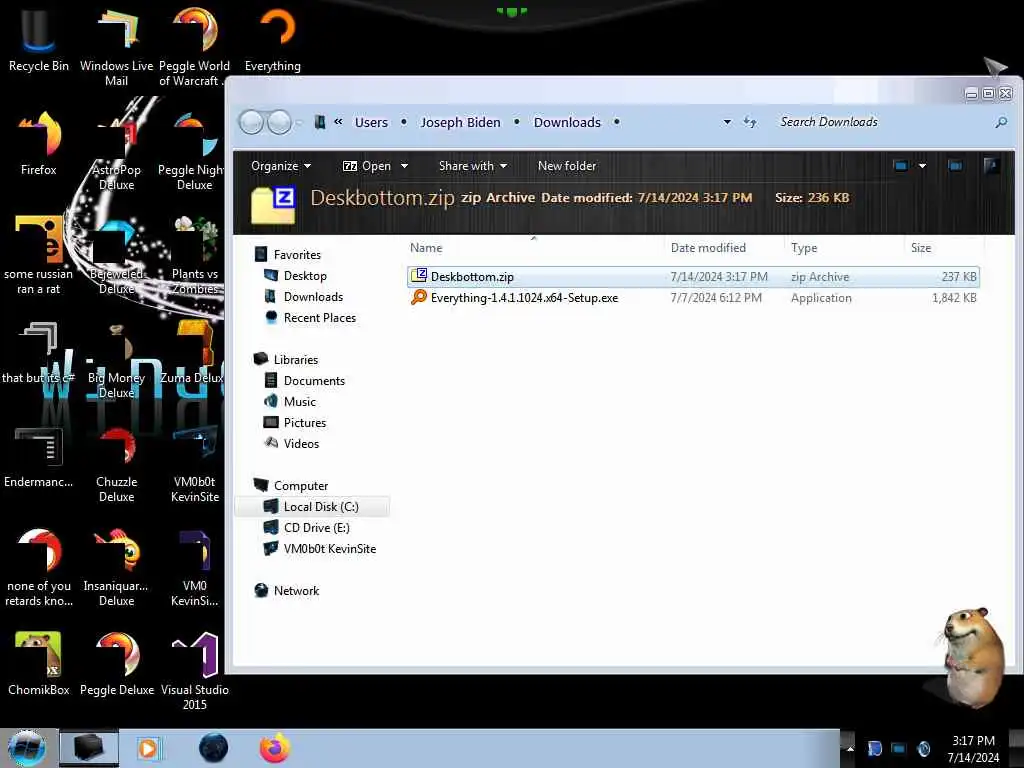Click the Open toolbar button
Viewport: 1024px width, 768px height.
[x=367, y=166]
